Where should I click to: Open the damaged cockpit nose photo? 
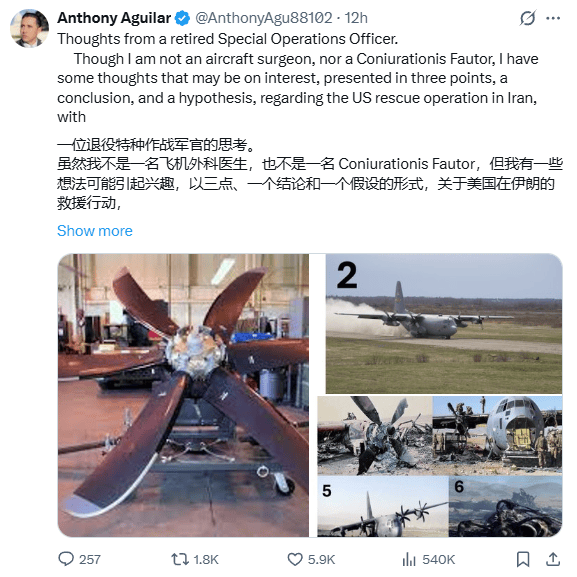[497, 435]
